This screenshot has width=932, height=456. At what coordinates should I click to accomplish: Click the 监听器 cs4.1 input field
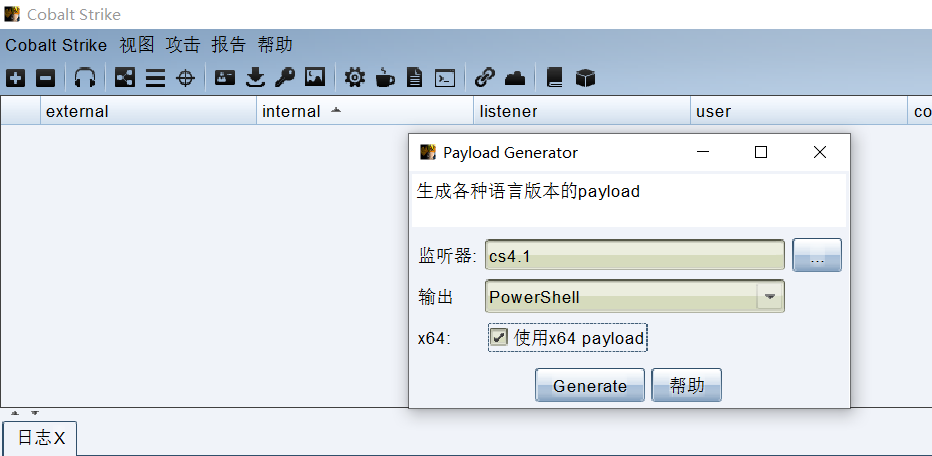635,255
